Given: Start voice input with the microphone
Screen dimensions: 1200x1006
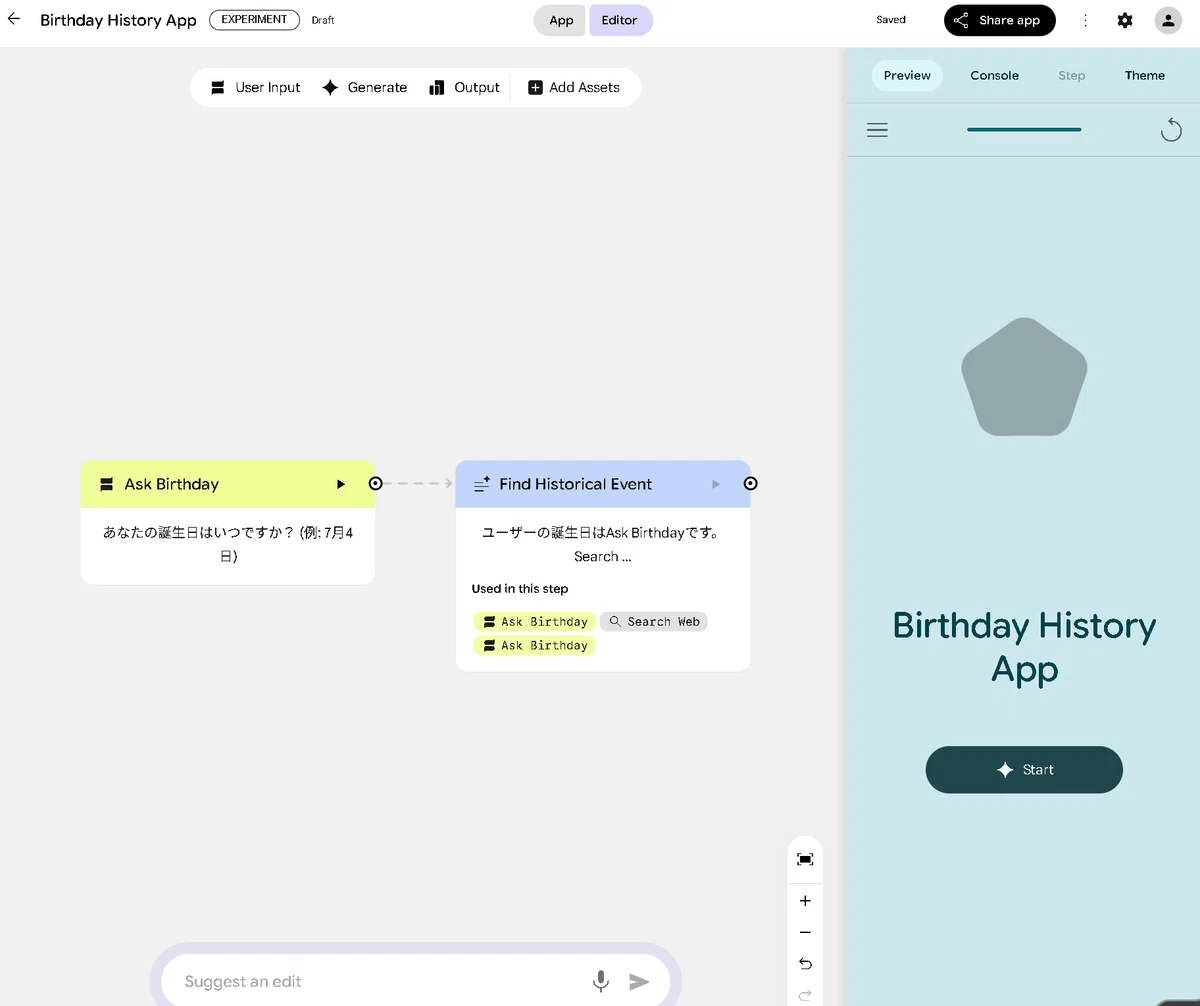Looking at the screenshot, I should click(601, 982).
